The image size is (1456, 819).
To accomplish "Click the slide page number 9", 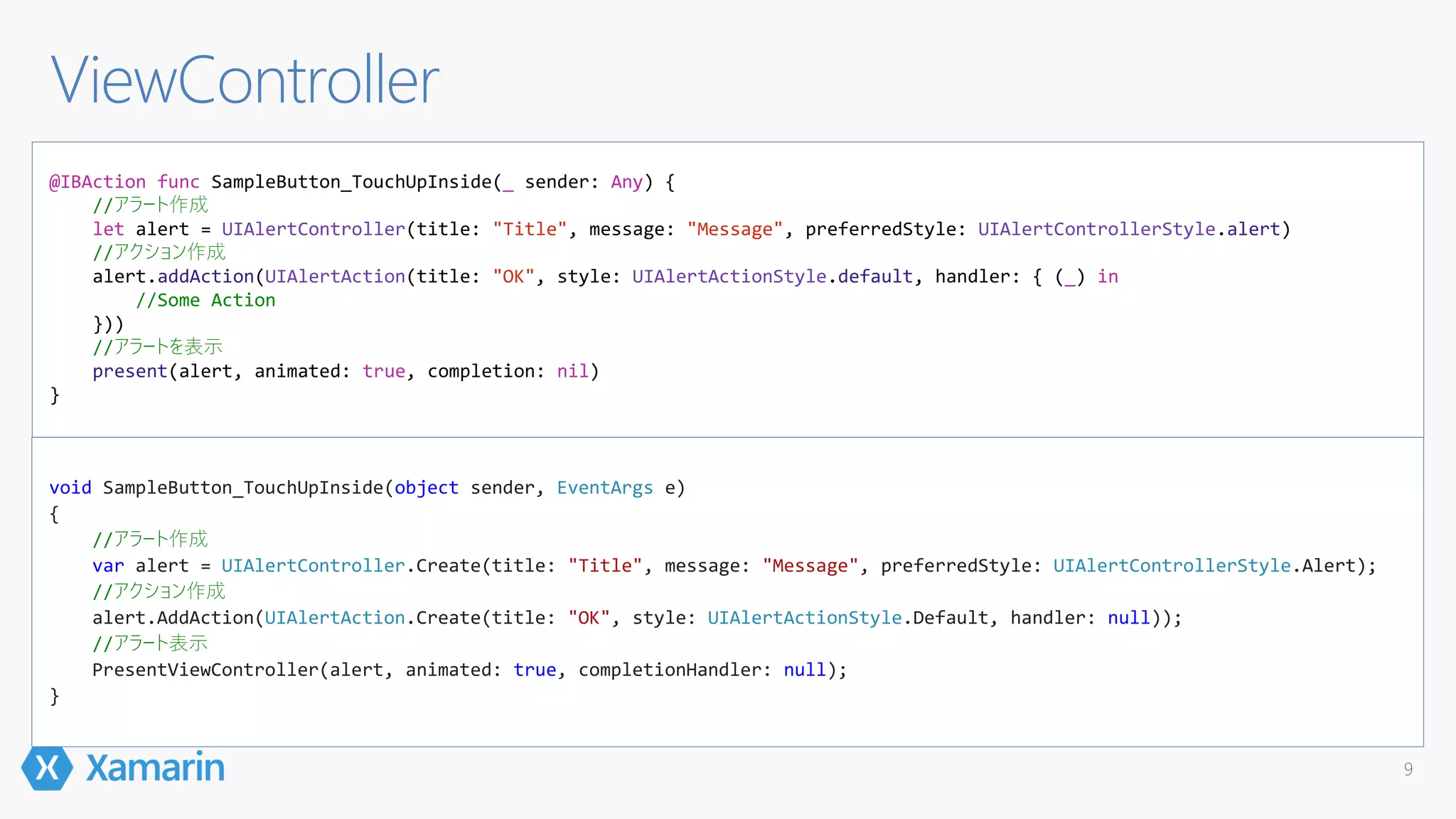I will [x=1408, y=769].
